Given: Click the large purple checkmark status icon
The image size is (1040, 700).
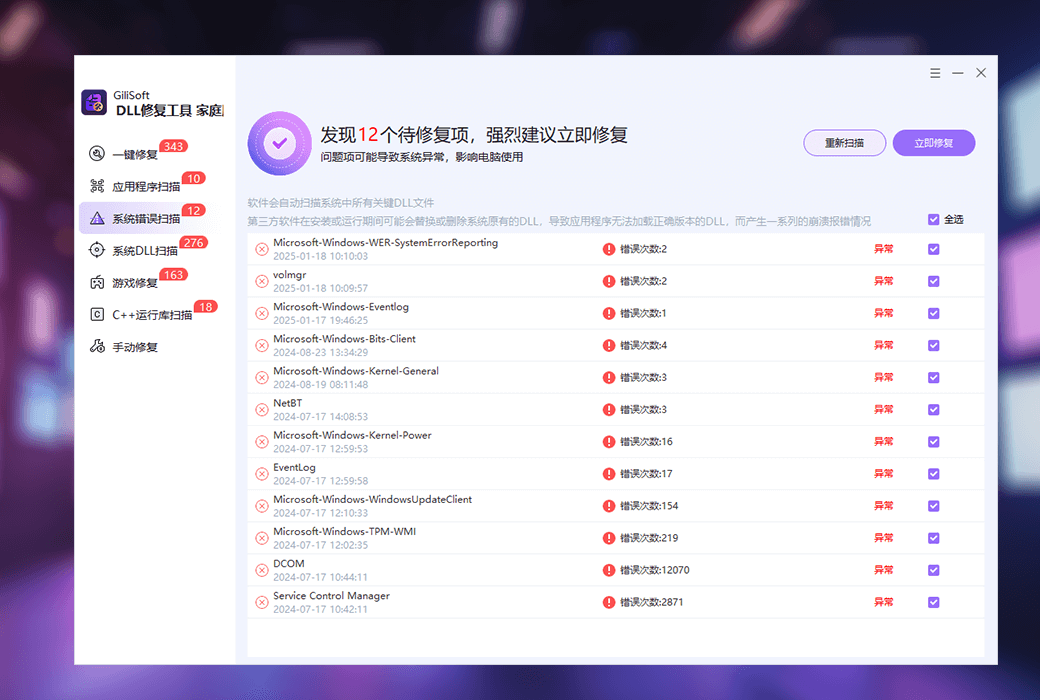Looking at the screenshot, I should pos(280,143).
